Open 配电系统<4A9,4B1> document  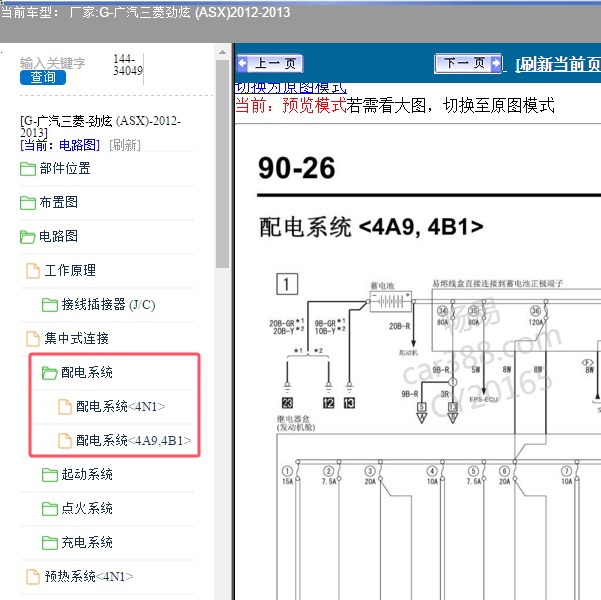133,440
